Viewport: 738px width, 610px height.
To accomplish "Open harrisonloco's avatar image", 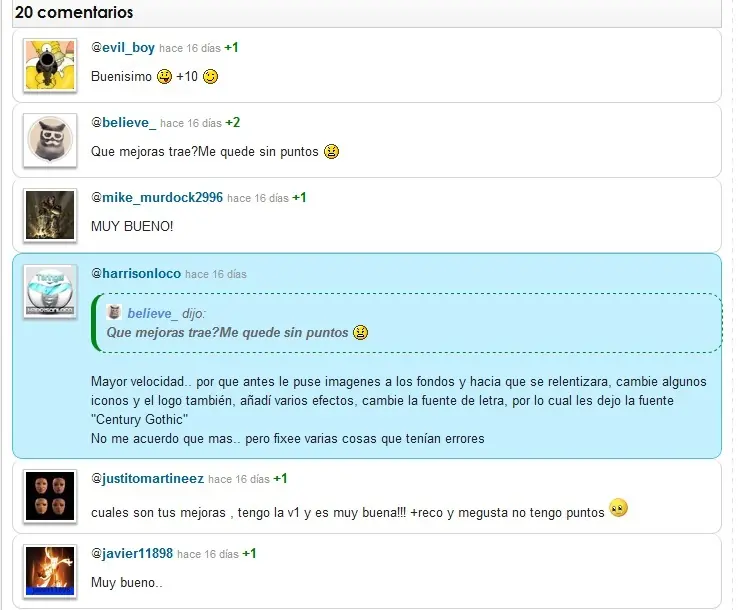I will tap(50, 291).
